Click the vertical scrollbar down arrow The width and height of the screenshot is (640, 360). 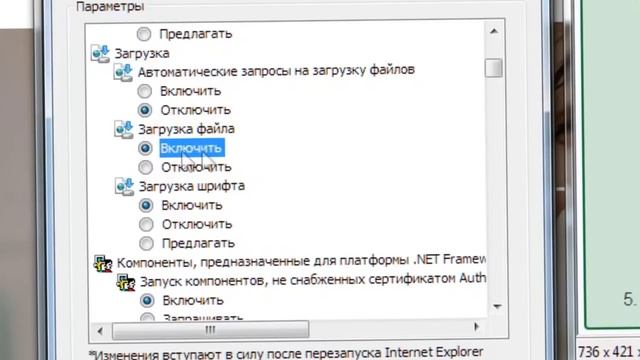click(497, 306)
